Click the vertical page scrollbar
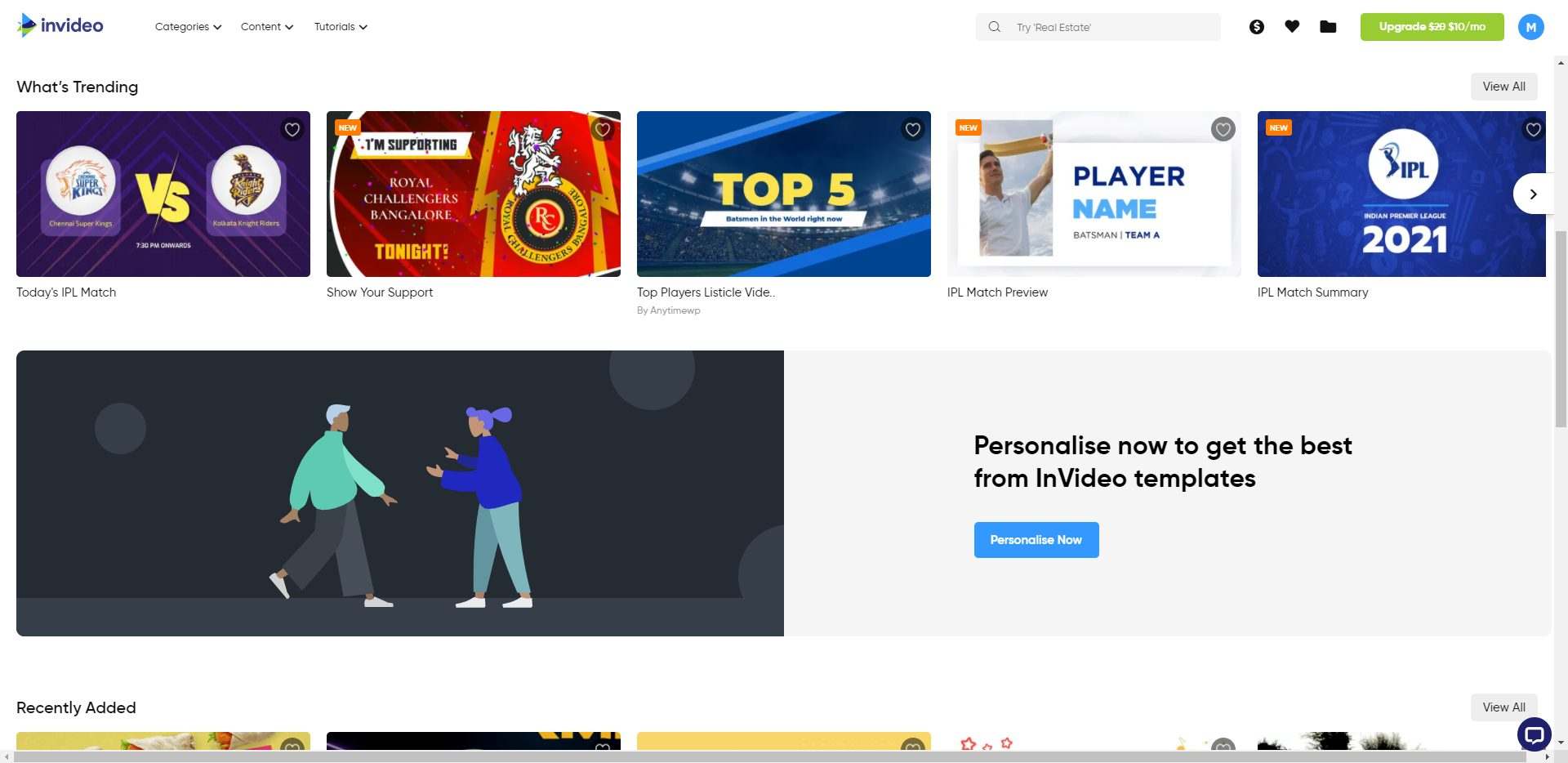1568x763 pixels. click(1561, 327)
